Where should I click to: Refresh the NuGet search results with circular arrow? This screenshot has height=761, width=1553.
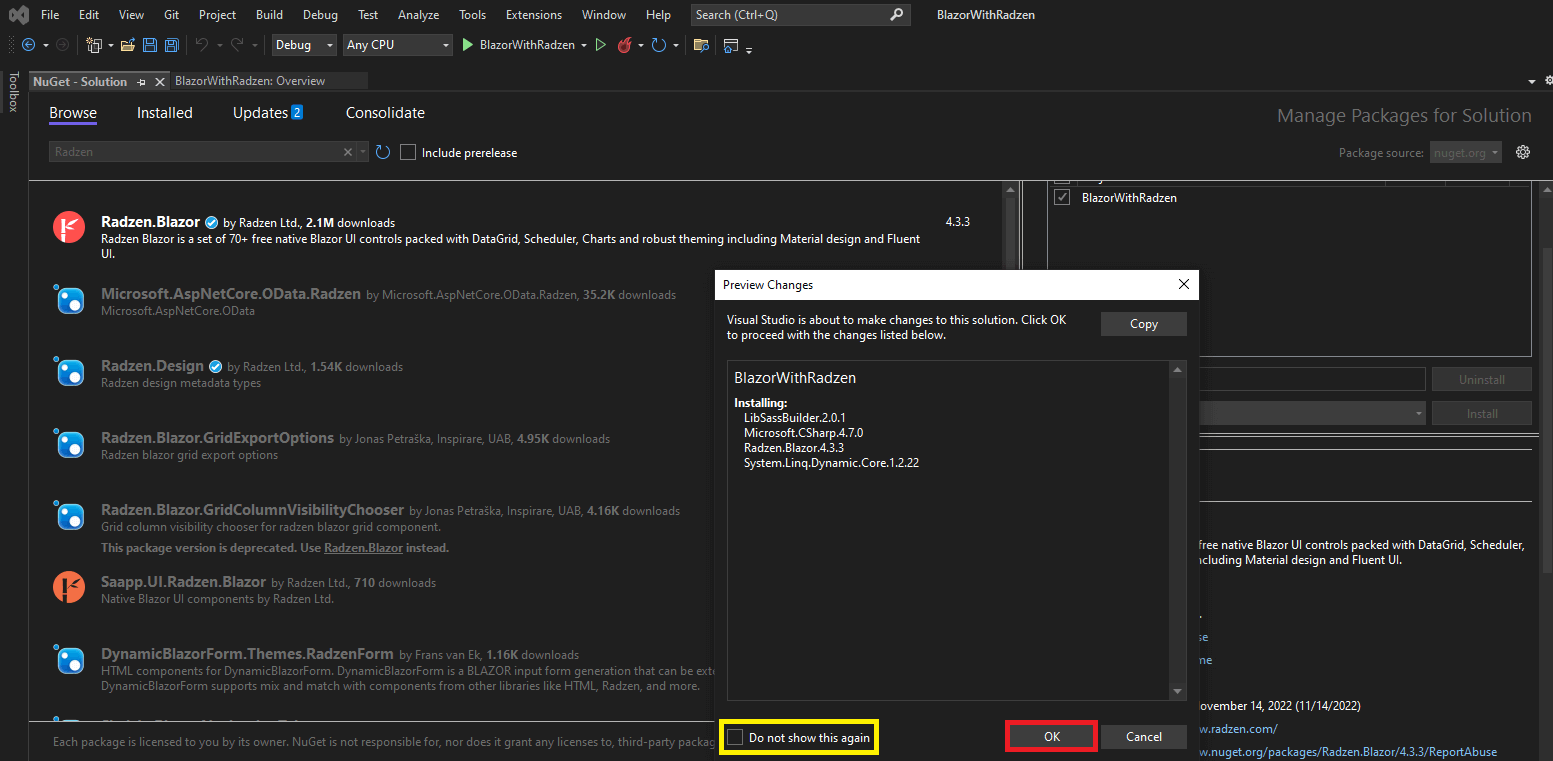[x=382, y=152]
